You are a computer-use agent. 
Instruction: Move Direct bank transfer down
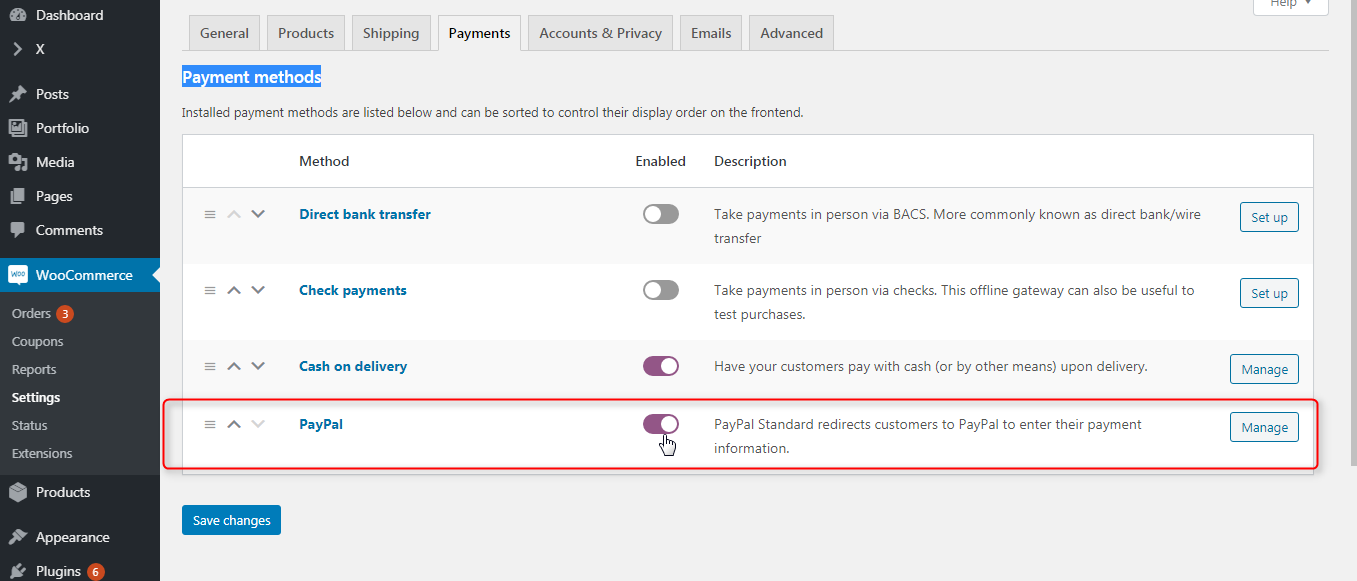tap(258, 214)
